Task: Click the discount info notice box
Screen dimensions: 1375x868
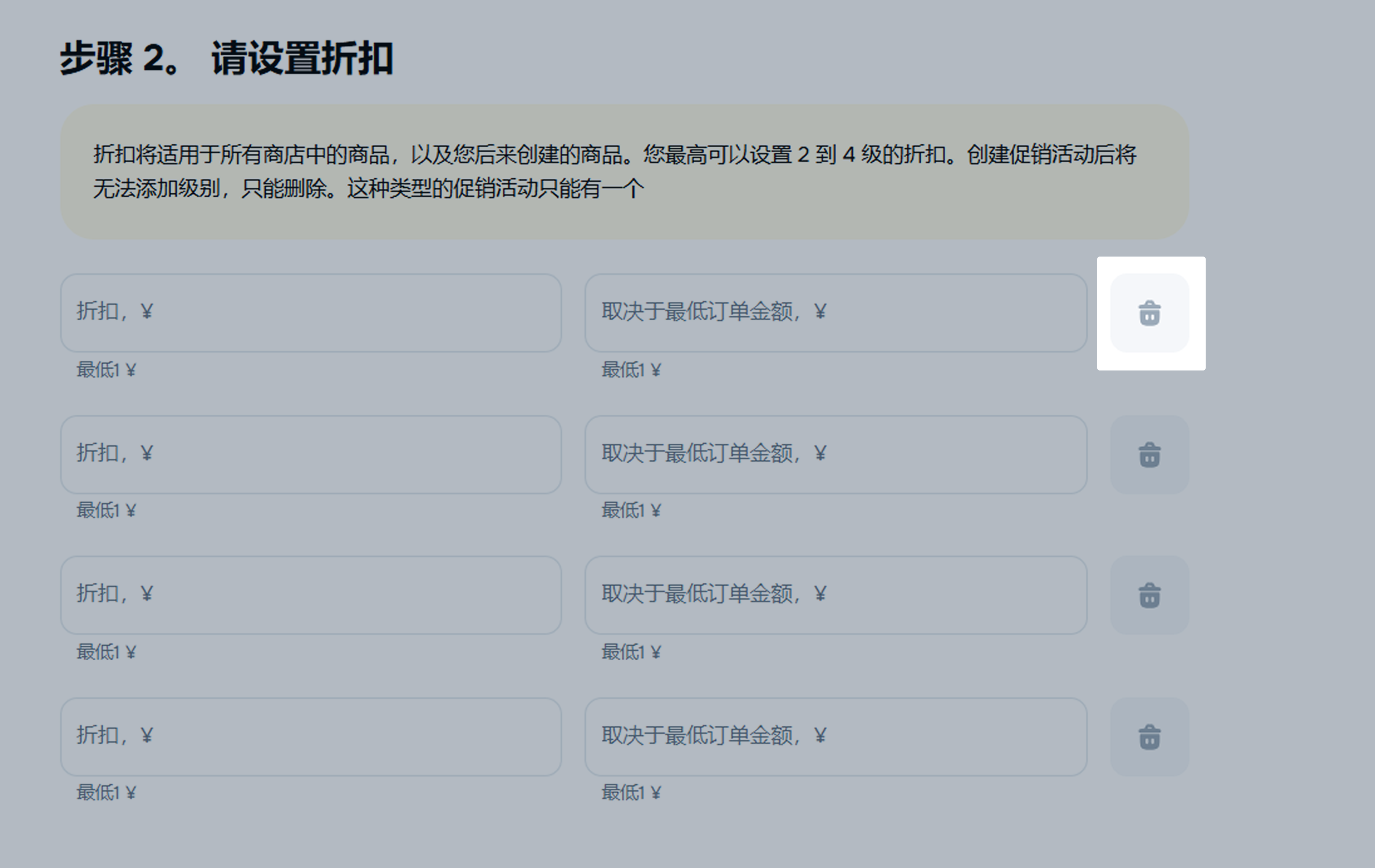Action: 625,171
